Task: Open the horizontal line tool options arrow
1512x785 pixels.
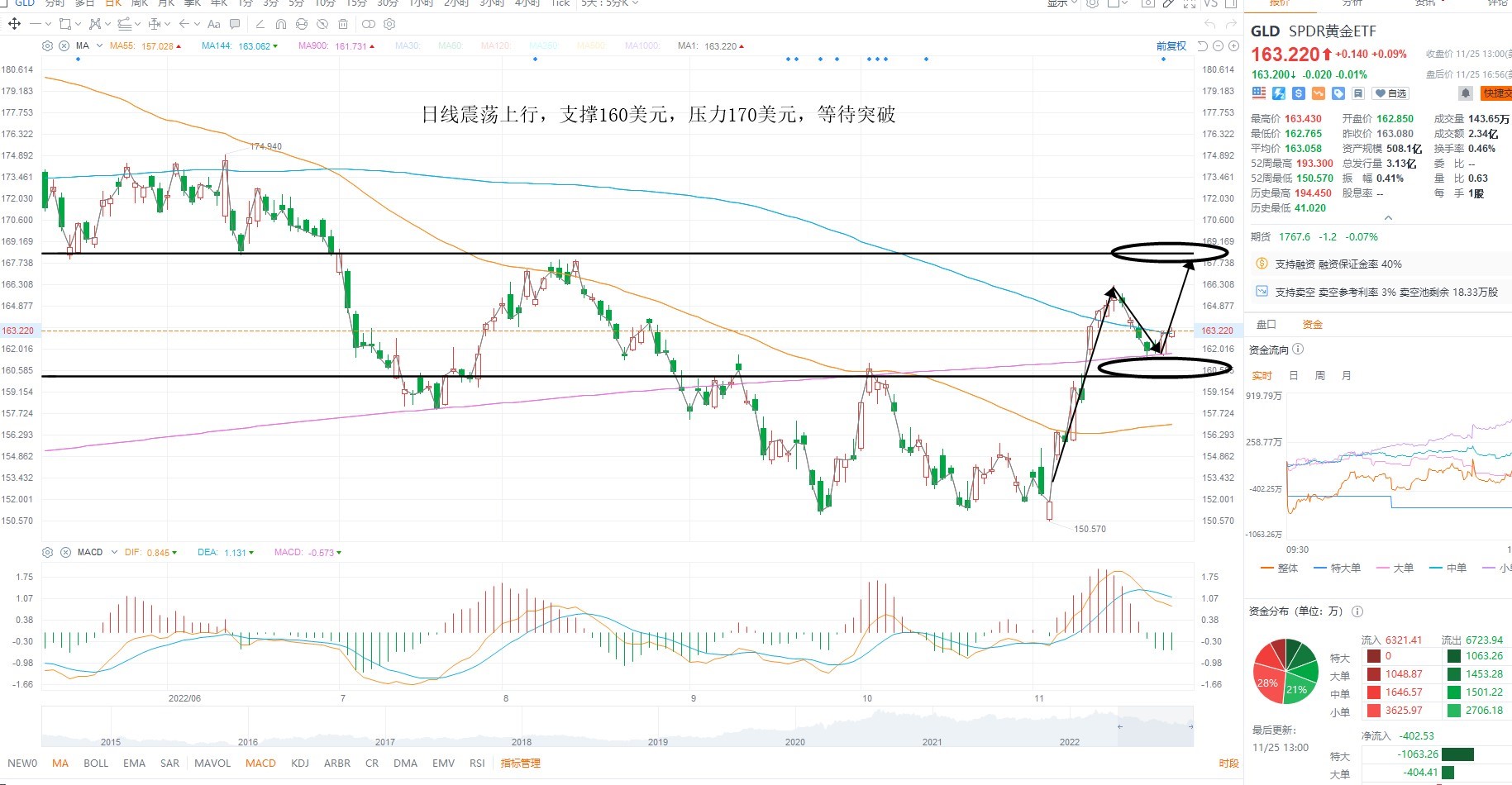Action: 48,24
